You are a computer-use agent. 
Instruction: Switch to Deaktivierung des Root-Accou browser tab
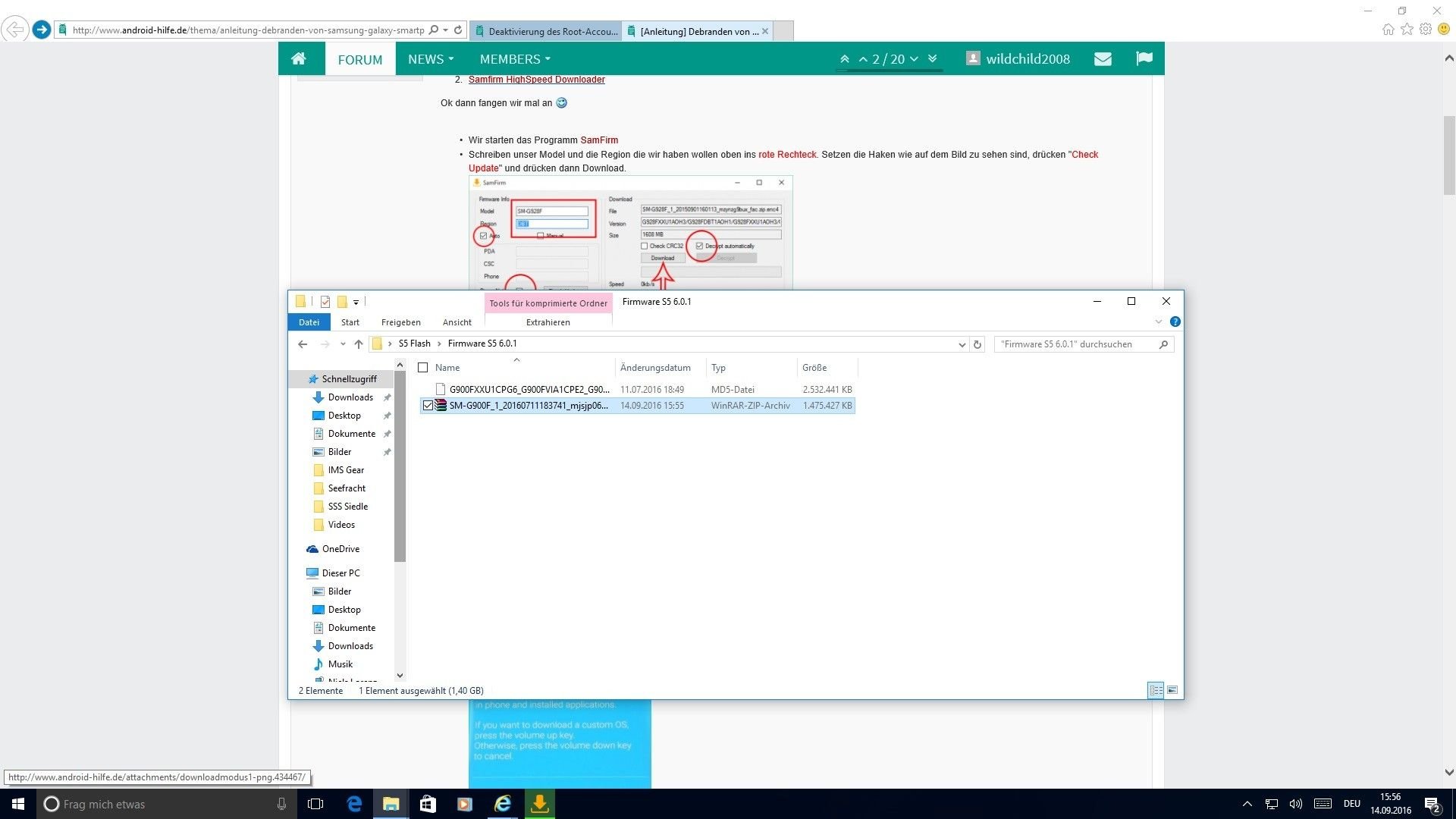coord(545,31)
